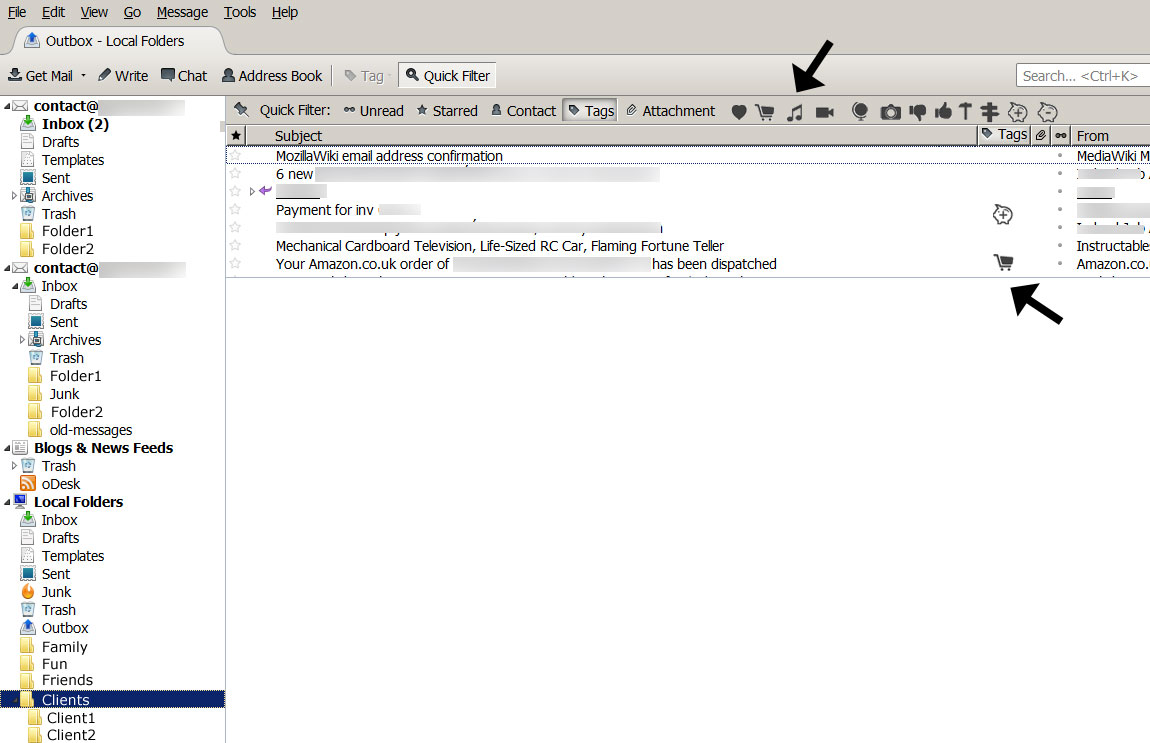Viewport: 1150px width, 743px height.
Task: Click the Address Book button
Action: (272, 76)
